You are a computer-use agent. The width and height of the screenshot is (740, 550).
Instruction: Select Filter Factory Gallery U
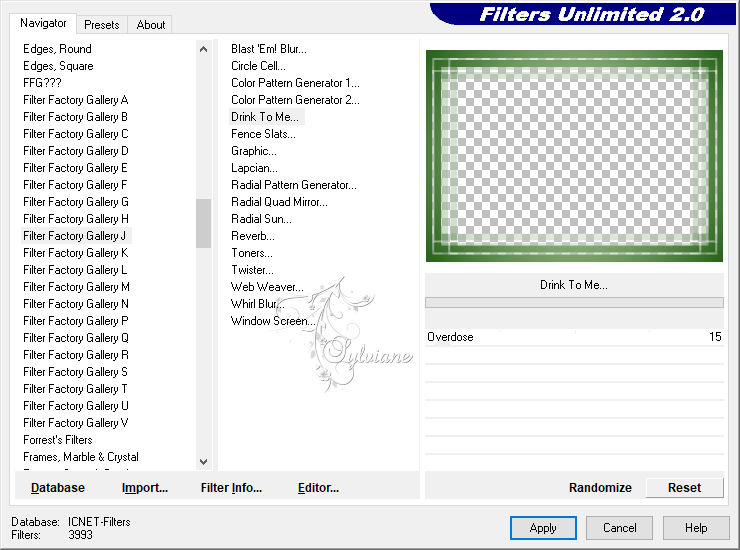[76, 406]
